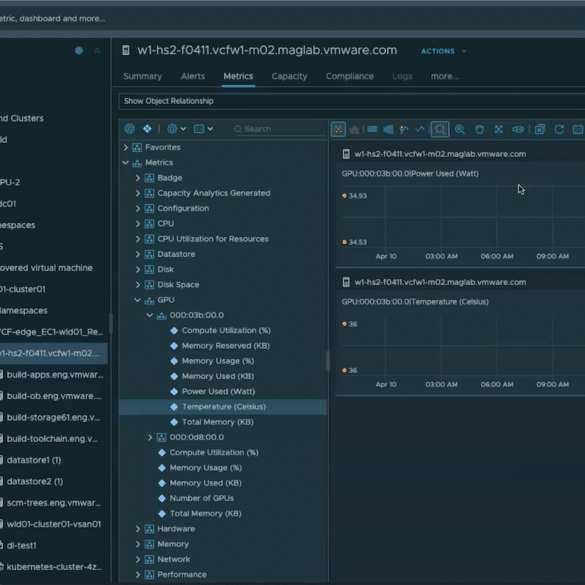Switch to the Summary tab

point(143,76)
